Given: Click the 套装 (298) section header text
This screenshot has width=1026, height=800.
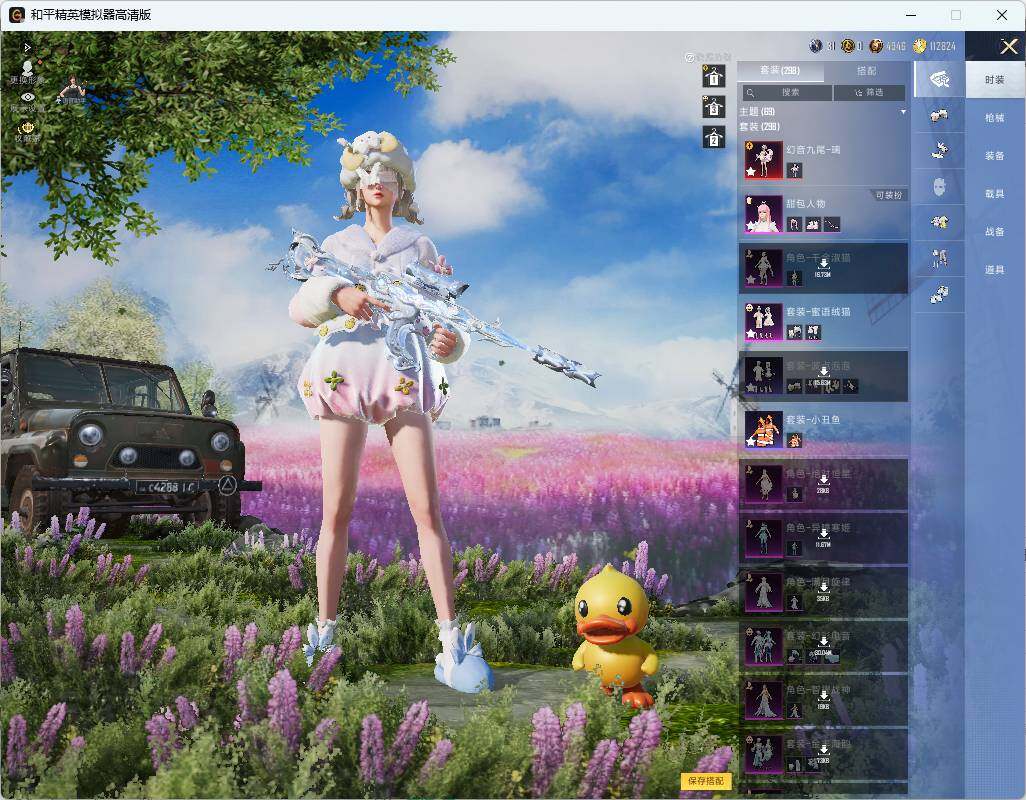Looking at the screenshot, I should (760, 126).
